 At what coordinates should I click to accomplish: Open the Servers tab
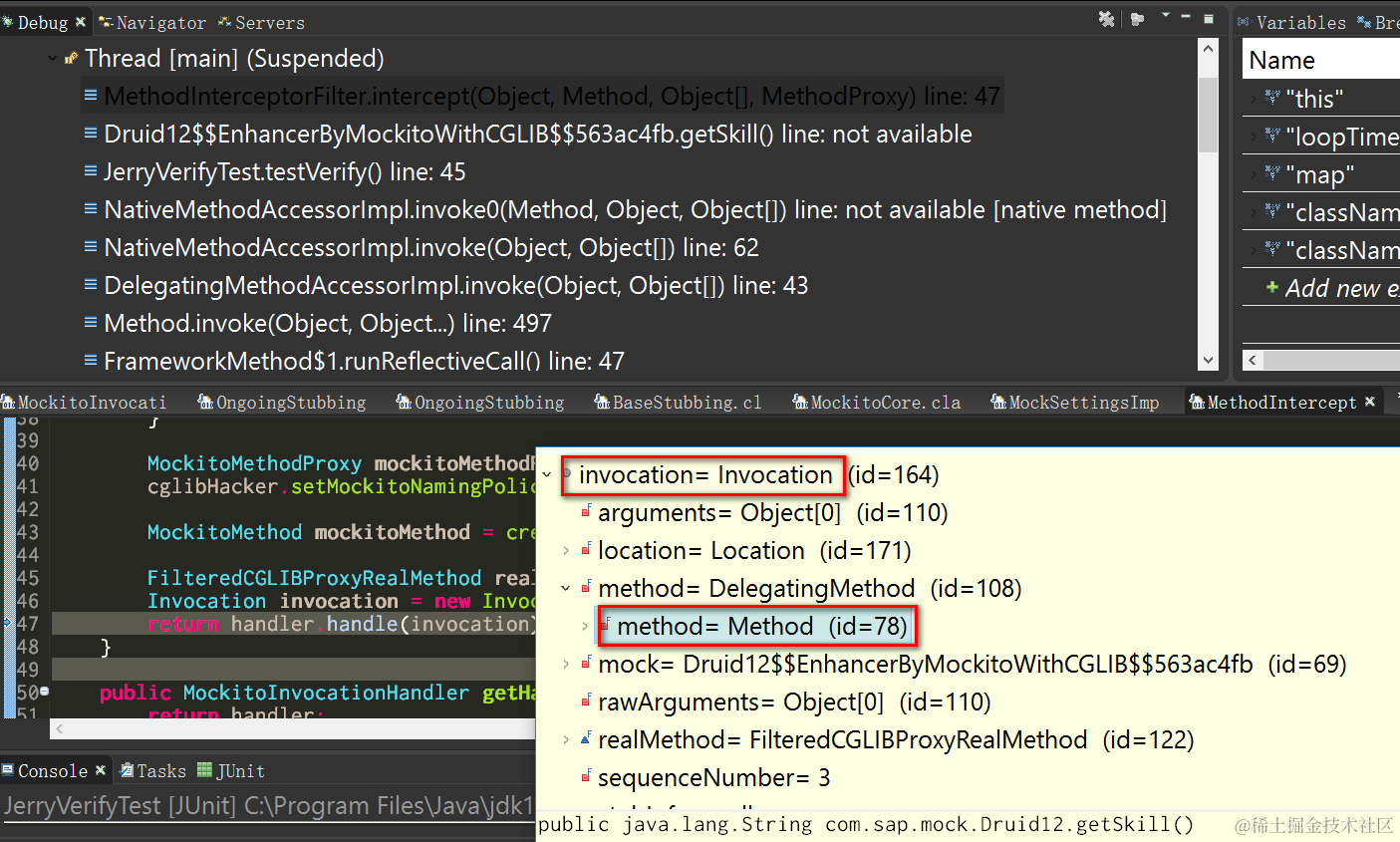[x=270, y=22]
